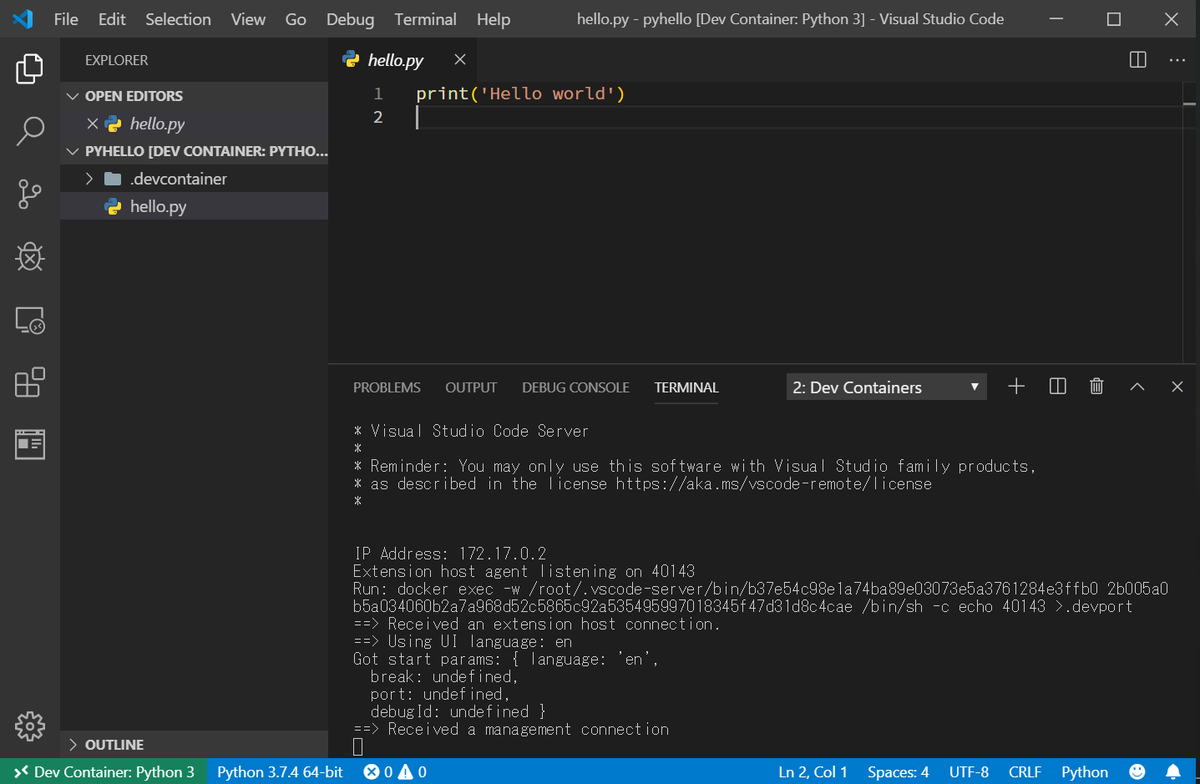Collapse the PYHELLO workspace folder section
Image resolution: width=1200 pixels, height=784 pixels.
point(194,152)
